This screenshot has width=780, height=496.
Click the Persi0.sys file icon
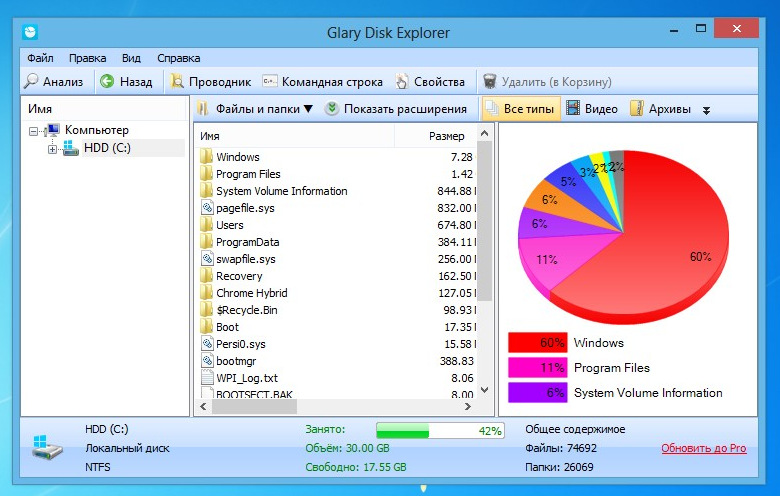pos(207,344)
